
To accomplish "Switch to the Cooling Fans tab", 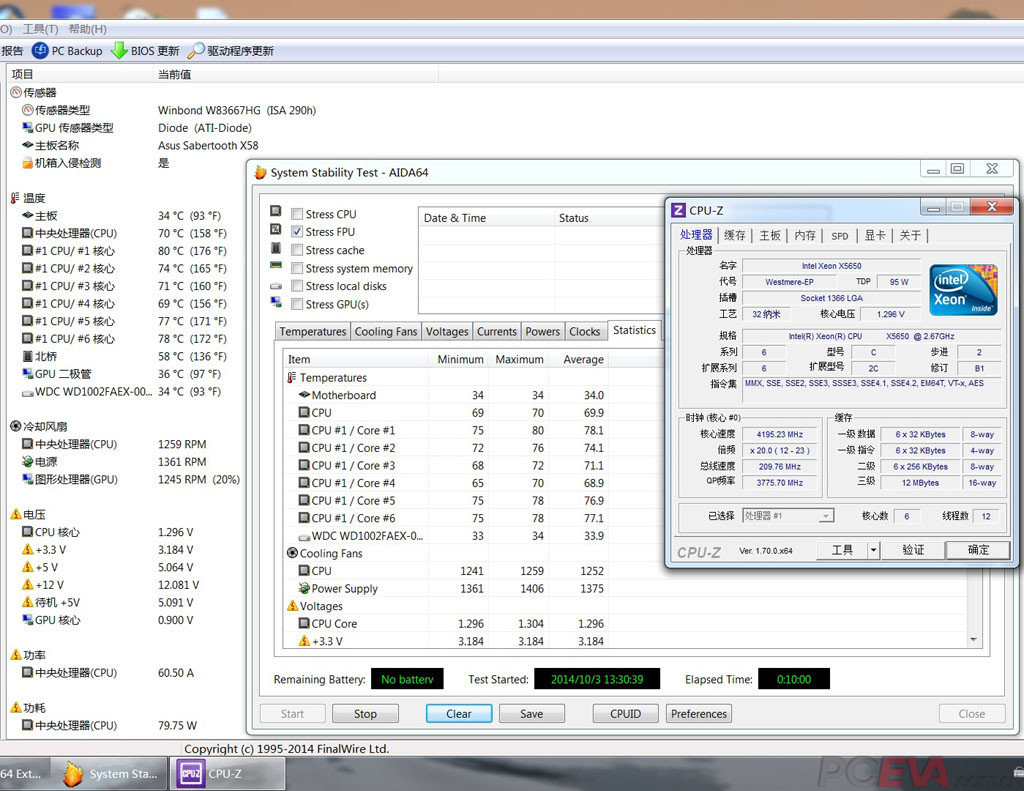I will [386, 331].
